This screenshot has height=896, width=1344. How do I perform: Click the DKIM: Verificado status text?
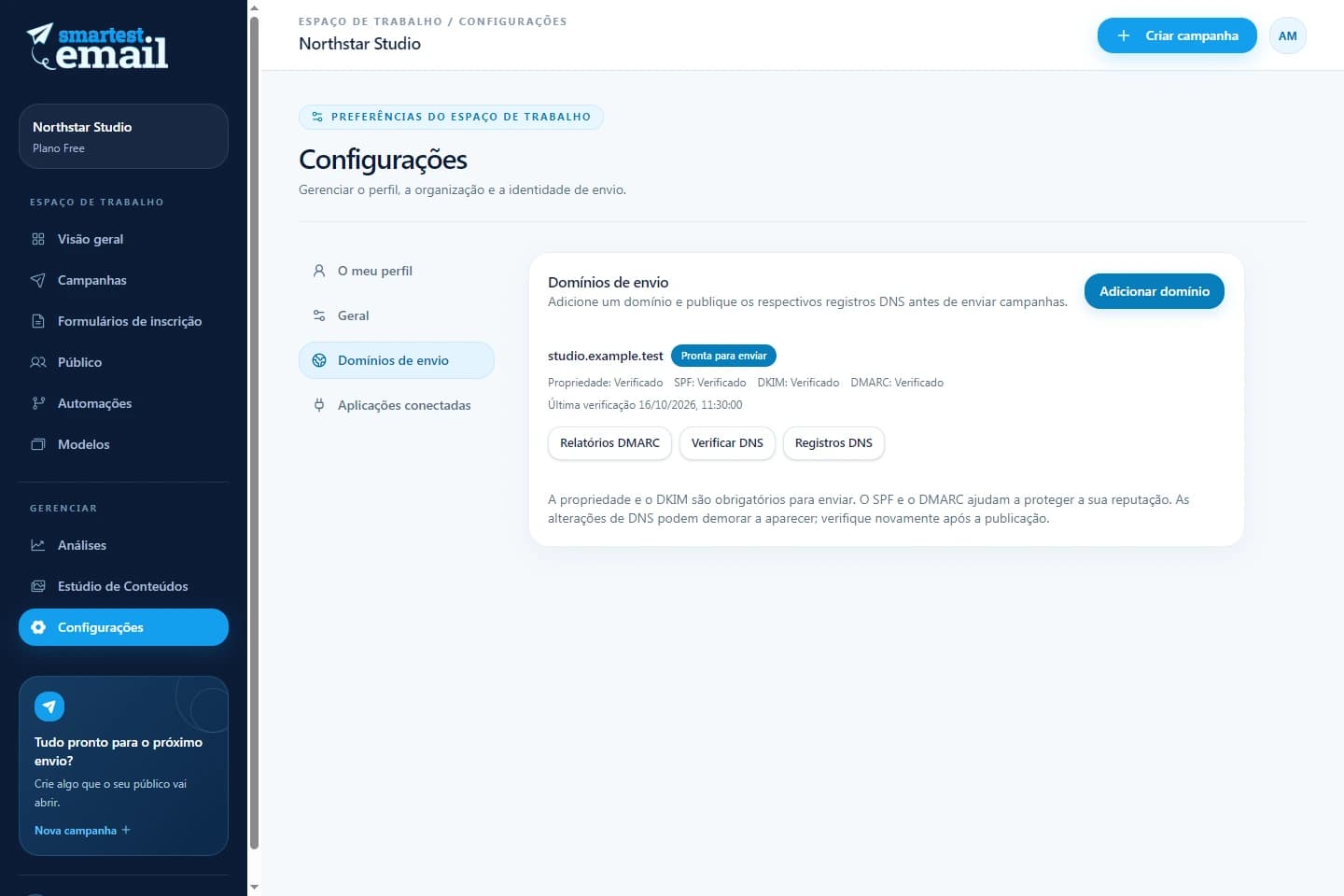pos(798,383)
